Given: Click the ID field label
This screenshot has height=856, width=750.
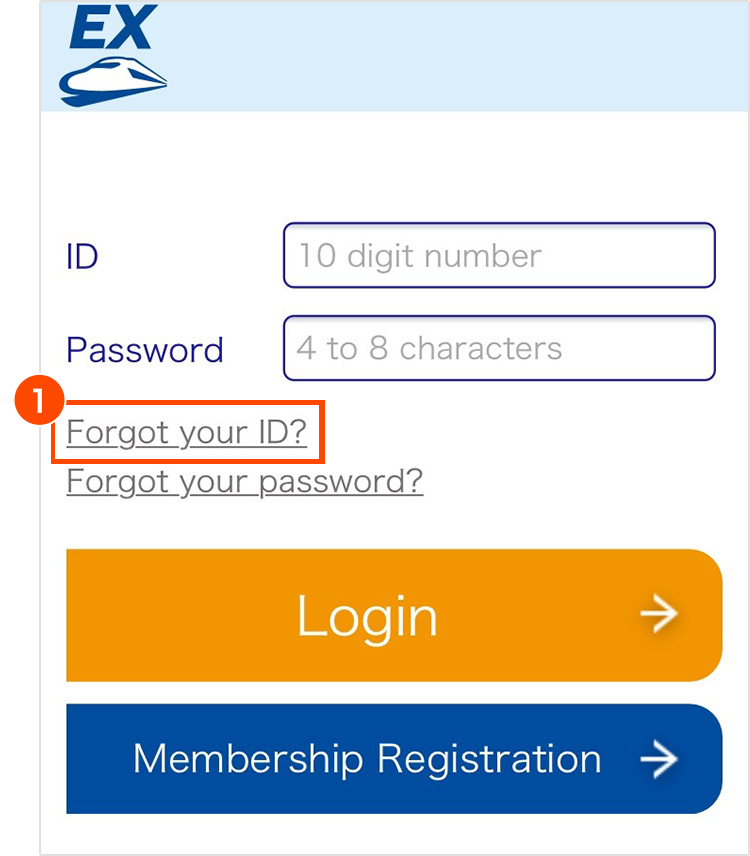Looking at the screenshot, I should [x=82, y=257].
